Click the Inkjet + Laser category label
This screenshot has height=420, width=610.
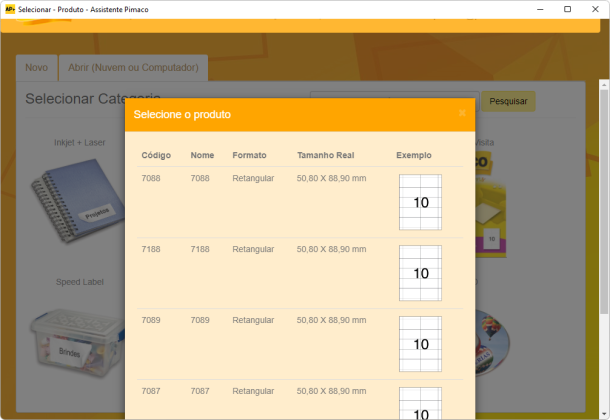coord(80,143)
